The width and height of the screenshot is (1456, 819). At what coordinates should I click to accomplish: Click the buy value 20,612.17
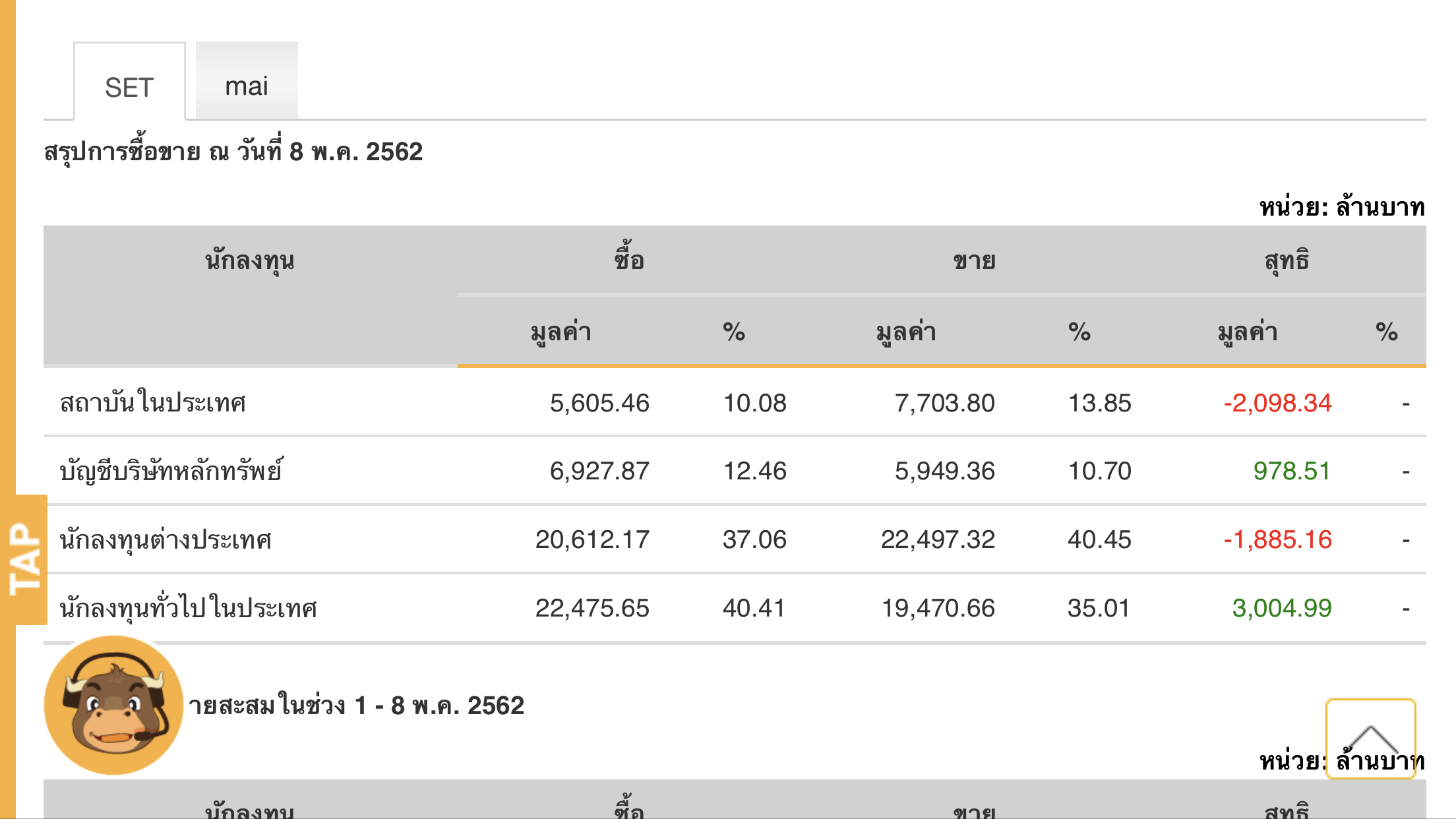(592, 539)
